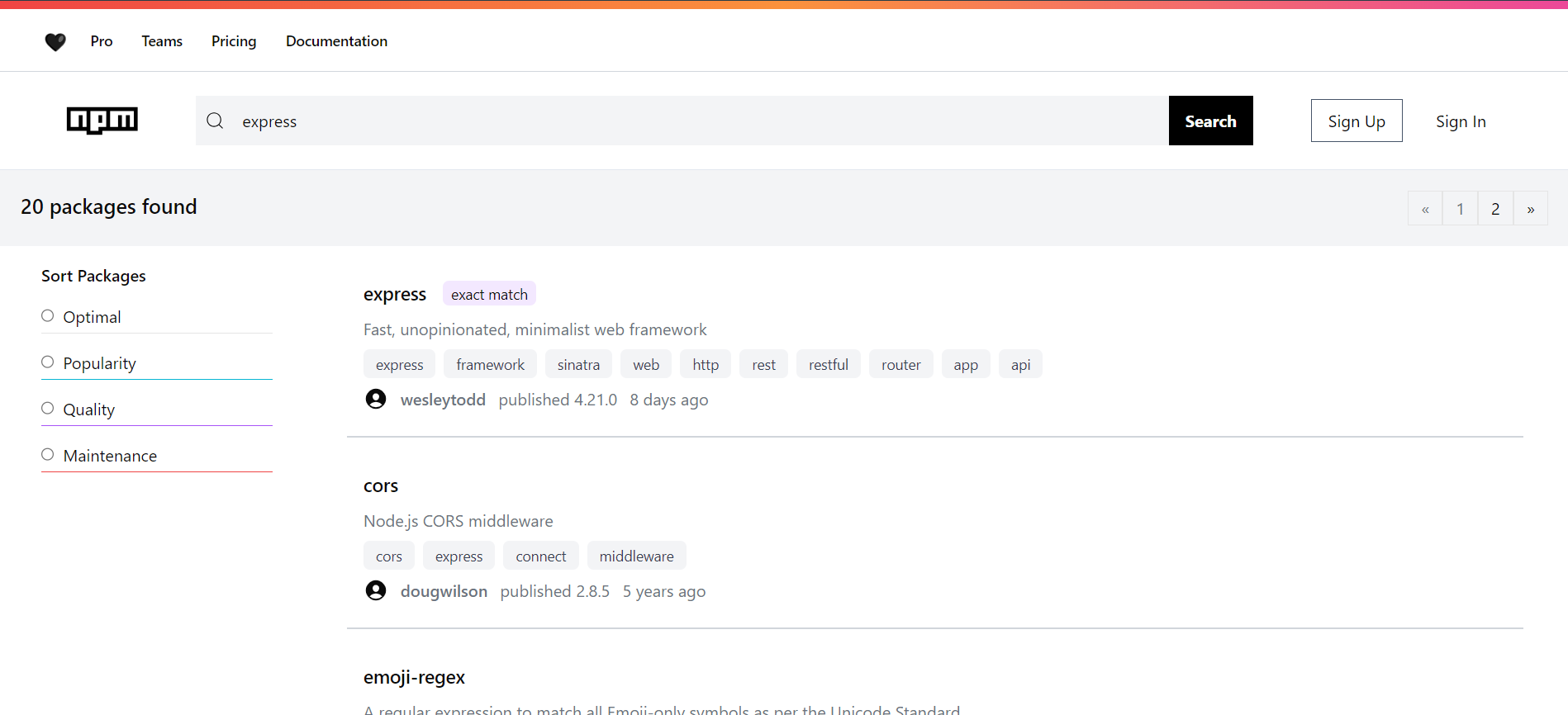Open wesleytodd's publisher profile

[443, 400]
